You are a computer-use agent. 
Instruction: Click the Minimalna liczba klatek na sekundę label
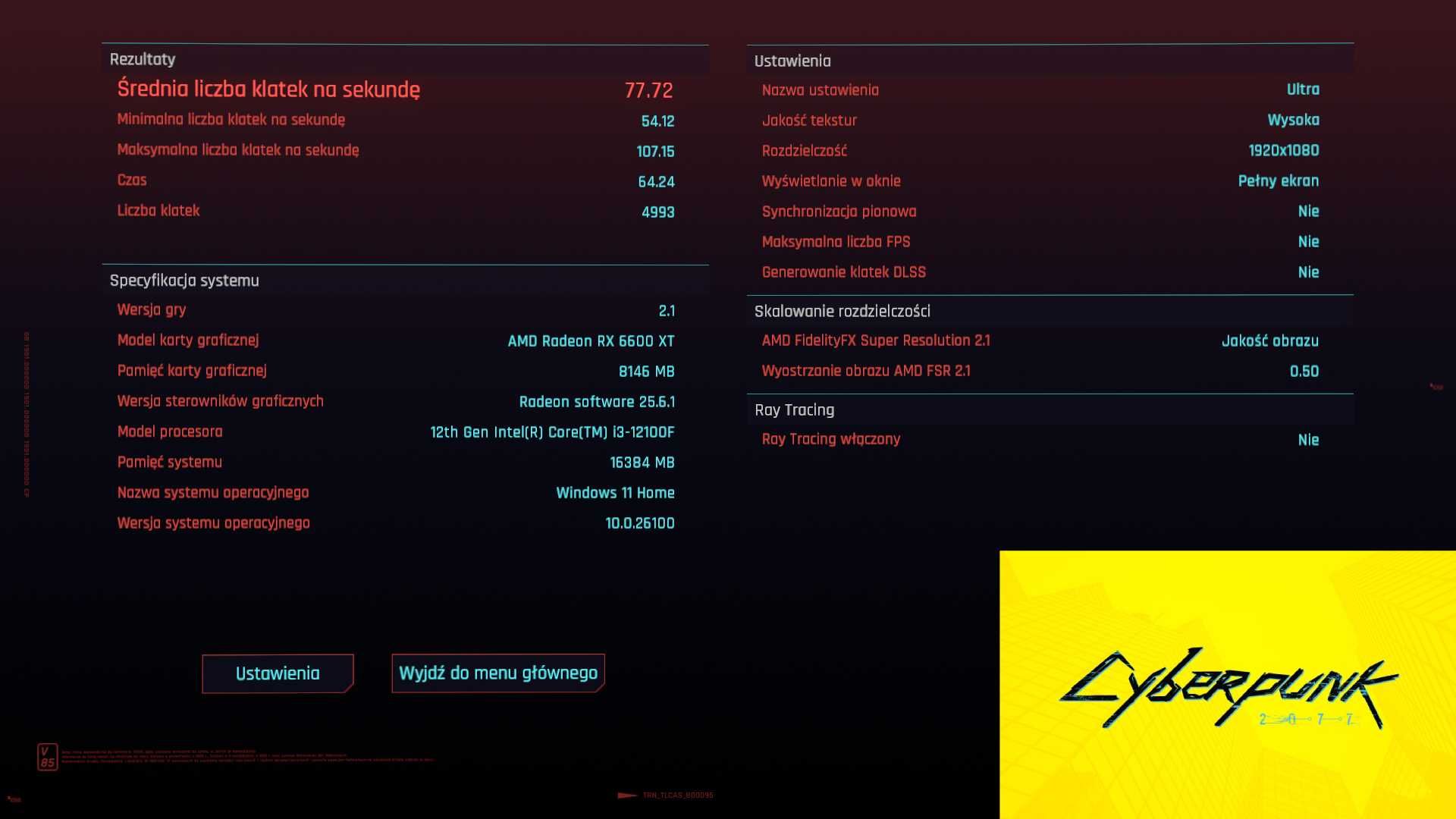231,120
